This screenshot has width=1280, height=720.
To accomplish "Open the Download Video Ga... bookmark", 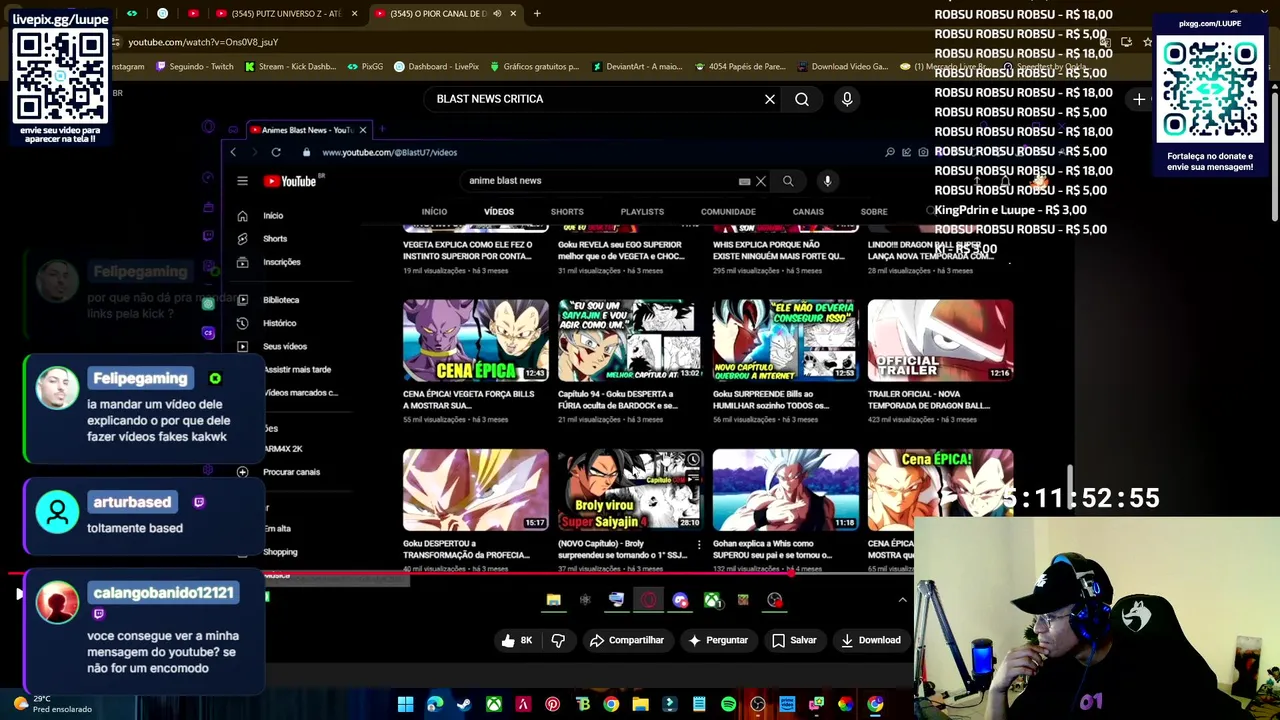I will pyautogui.click(x=842, y=67).
